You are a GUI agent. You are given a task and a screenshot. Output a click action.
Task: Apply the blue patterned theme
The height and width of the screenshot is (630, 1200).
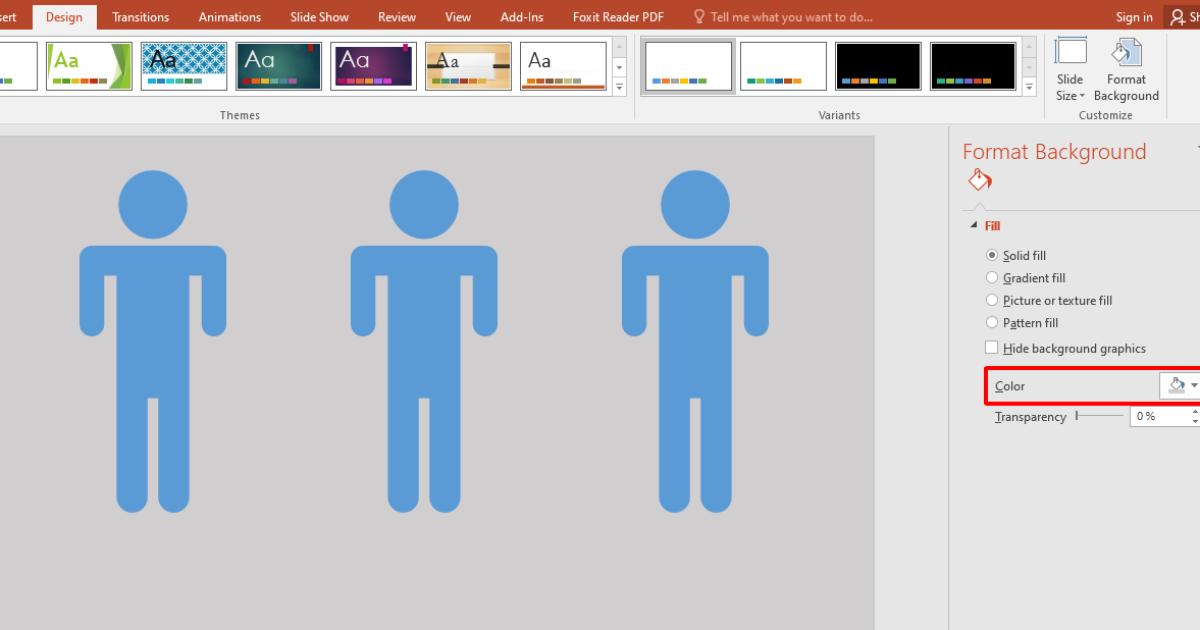184,66
